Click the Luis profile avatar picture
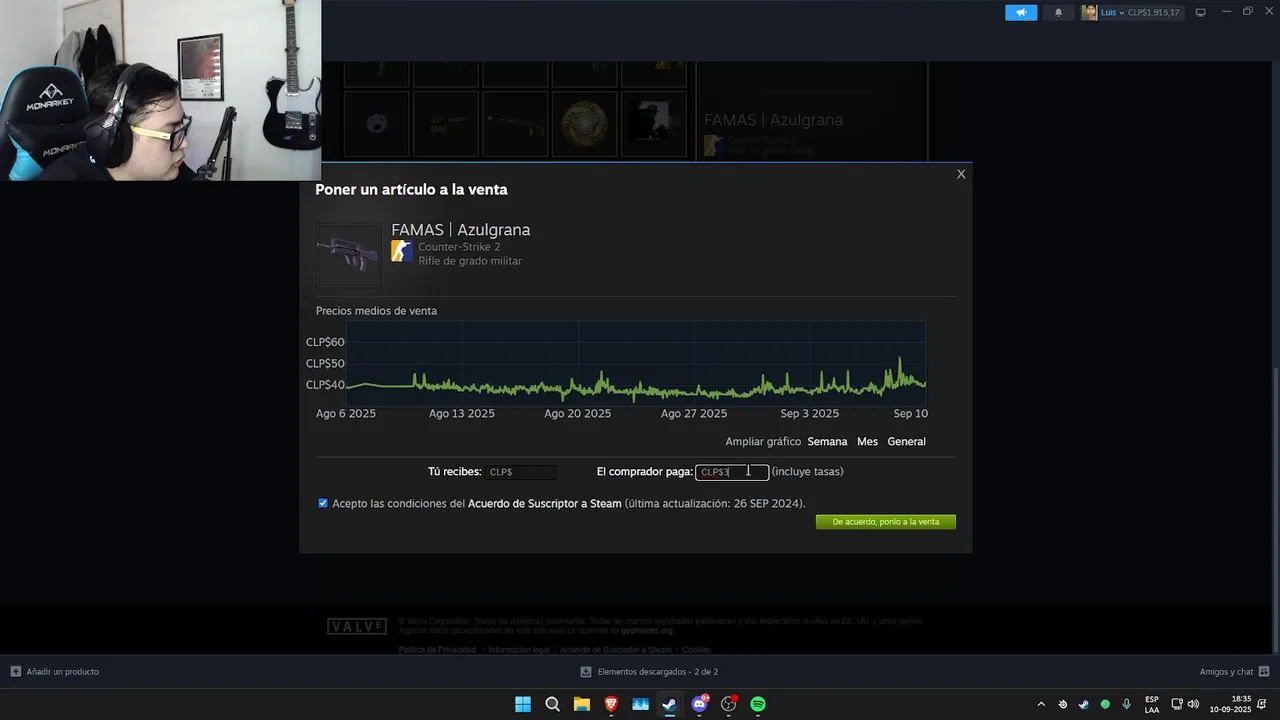1280x720 pixels. (1089, 12)
